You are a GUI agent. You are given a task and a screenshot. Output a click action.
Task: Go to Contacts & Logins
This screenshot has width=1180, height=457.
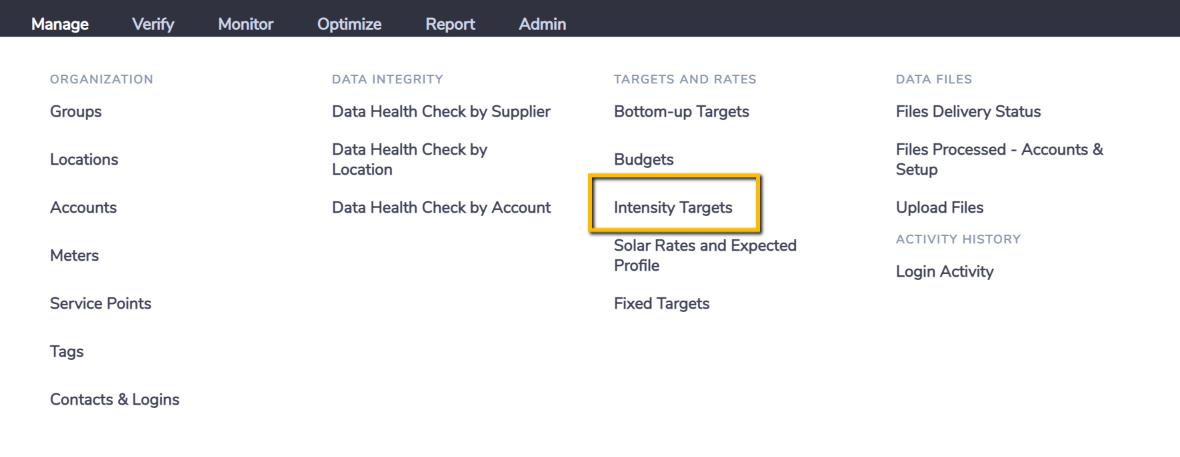point(115,399)
